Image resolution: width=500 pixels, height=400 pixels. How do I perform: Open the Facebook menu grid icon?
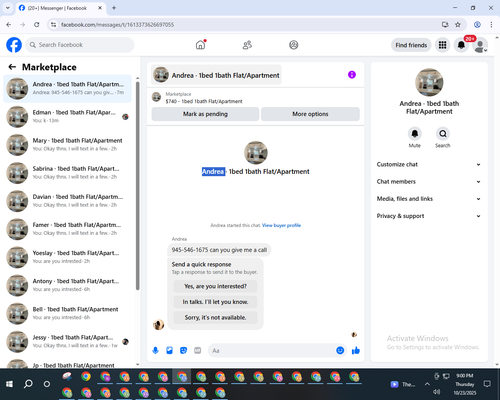click(x=442, y=45)
